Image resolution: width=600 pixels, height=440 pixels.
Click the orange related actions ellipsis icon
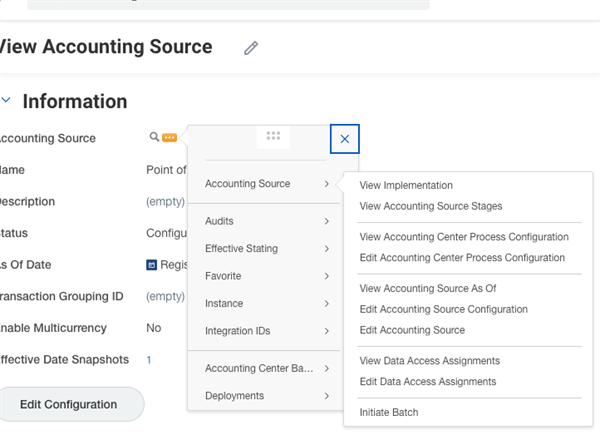(x=170, y=137)
